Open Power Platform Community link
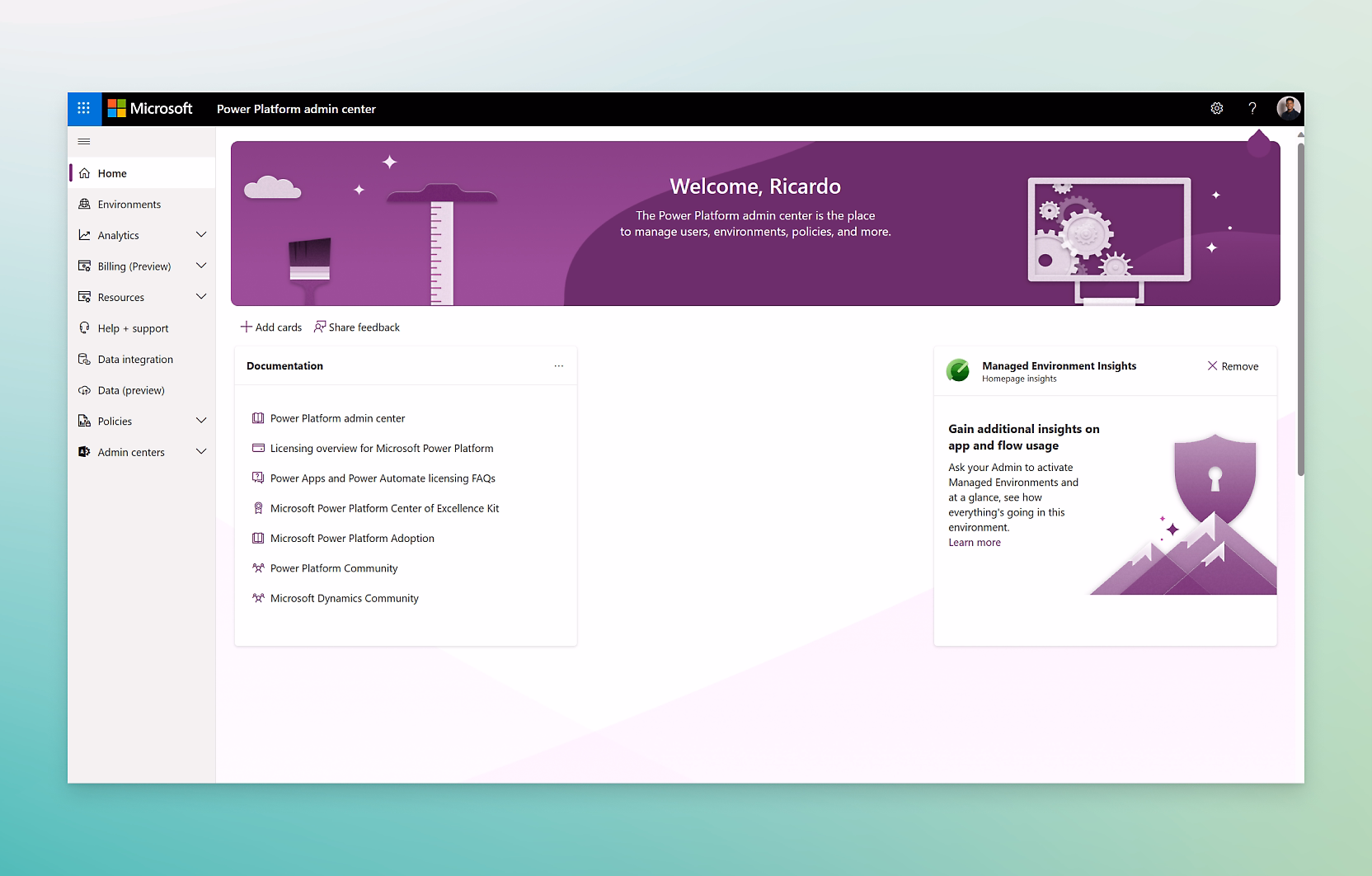1372x876 pixels. pos(333,568)
